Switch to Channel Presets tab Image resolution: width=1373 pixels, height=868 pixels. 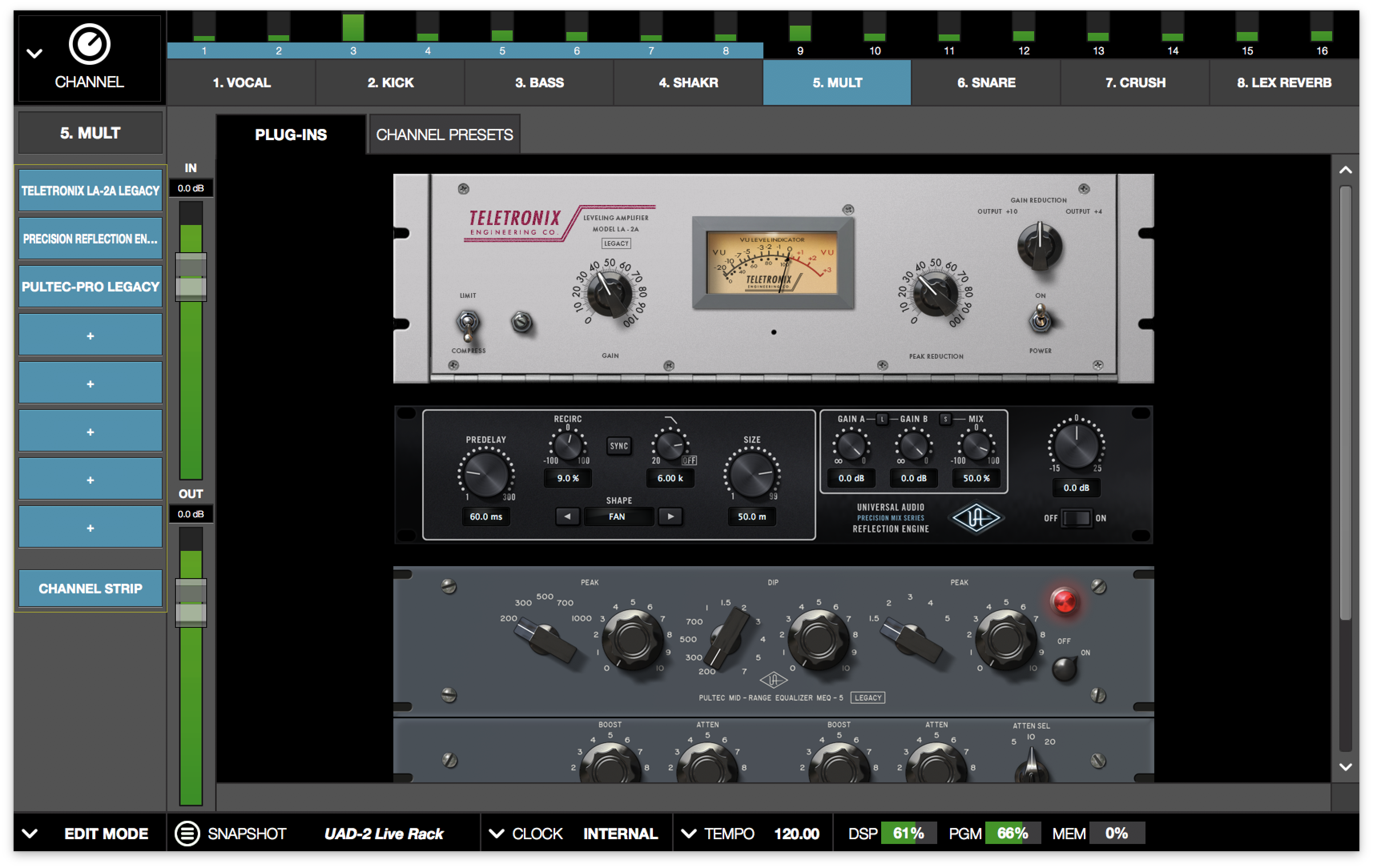[444, 135]
